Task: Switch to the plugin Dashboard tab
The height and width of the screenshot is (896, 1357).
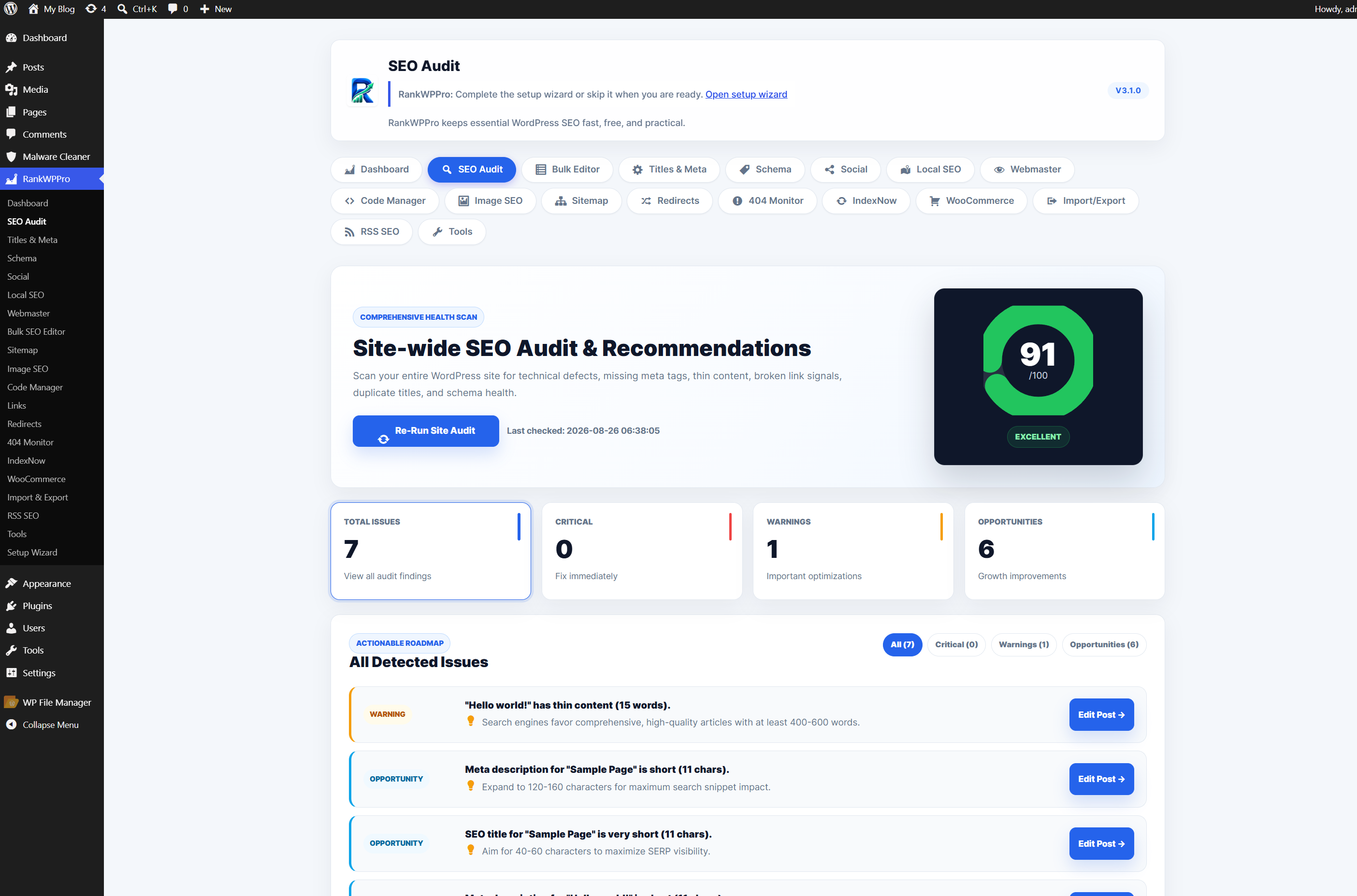Action: (x=376, y=170)
